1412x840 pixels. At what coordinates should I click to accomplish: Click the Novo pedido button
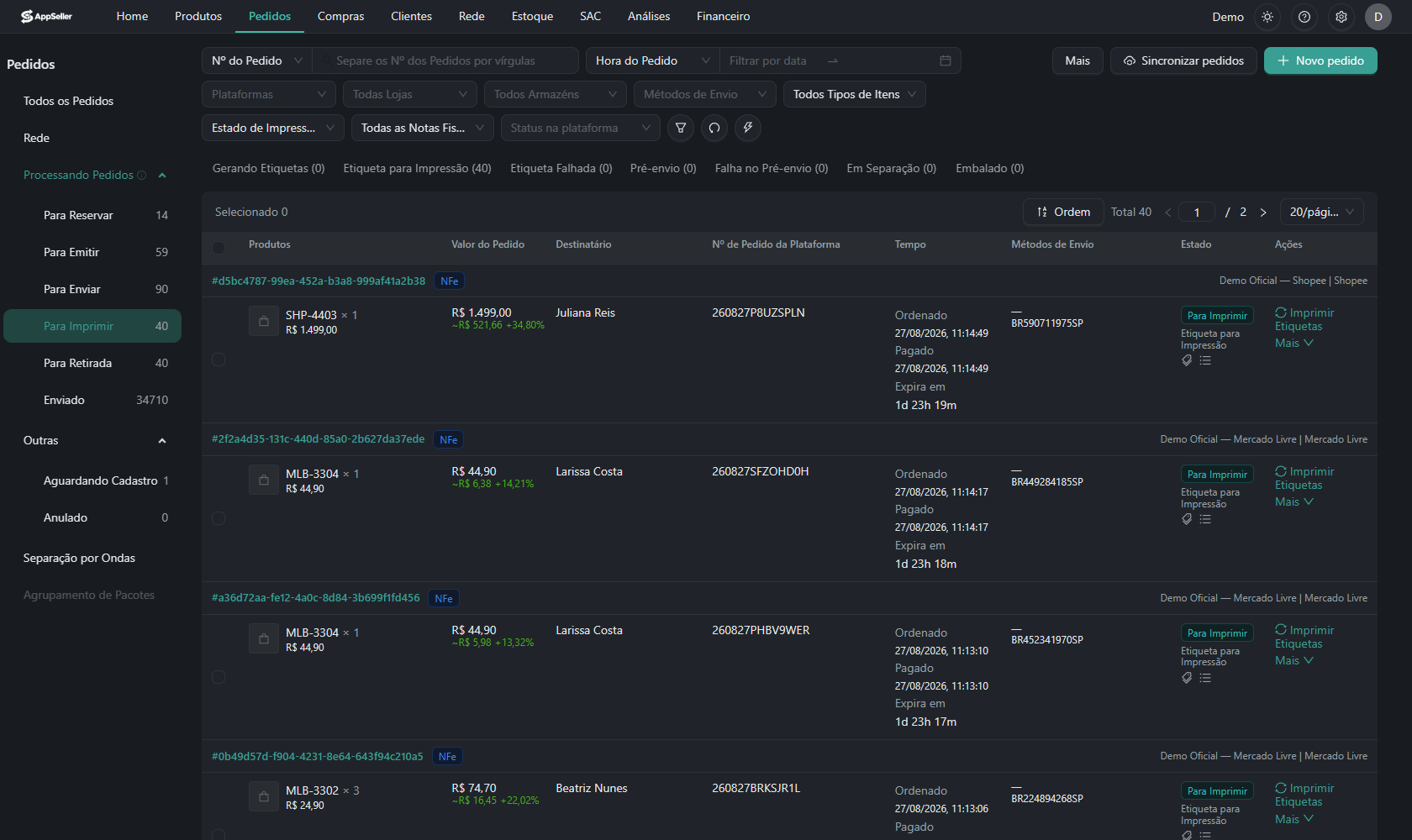click(1320, 60)
